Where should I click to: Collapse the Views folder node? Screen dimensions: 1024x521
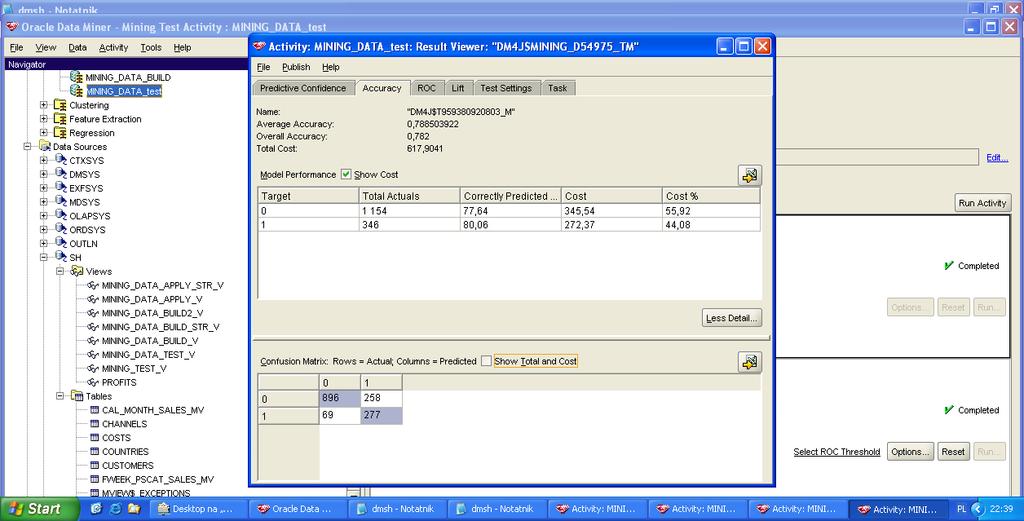[59, 271]
